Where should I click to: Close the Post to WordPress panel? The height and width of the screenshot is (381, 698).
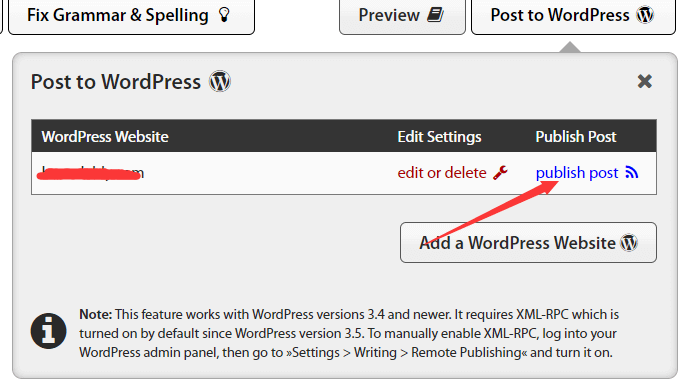coord(644,81)
